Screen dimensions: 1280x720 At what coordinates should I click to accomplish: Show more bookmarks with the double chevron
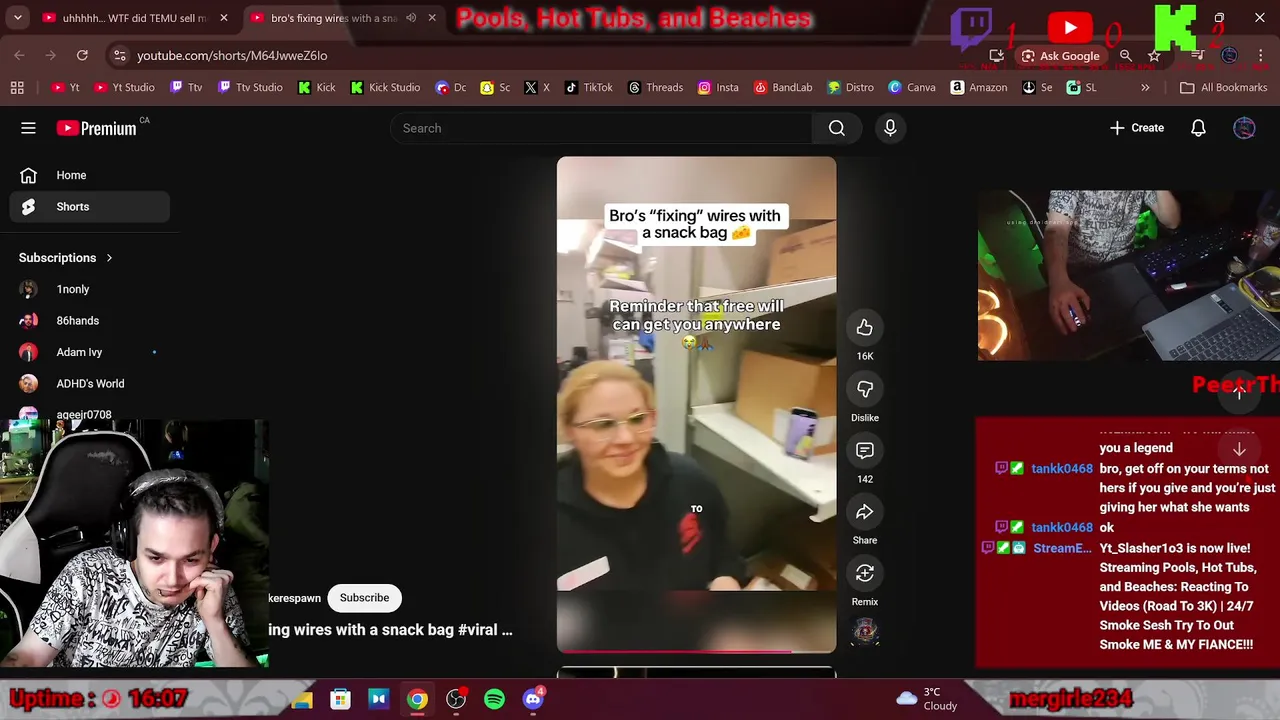pyautogui.click(x=1145, y=88)
